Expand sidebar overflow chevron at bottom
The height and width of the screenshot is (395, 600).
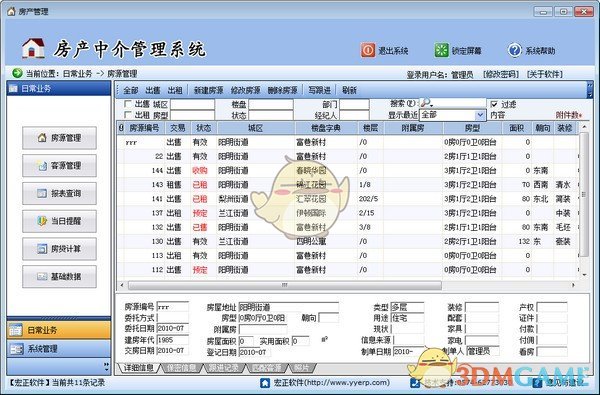pyautogui.click(x=106, y=367)
